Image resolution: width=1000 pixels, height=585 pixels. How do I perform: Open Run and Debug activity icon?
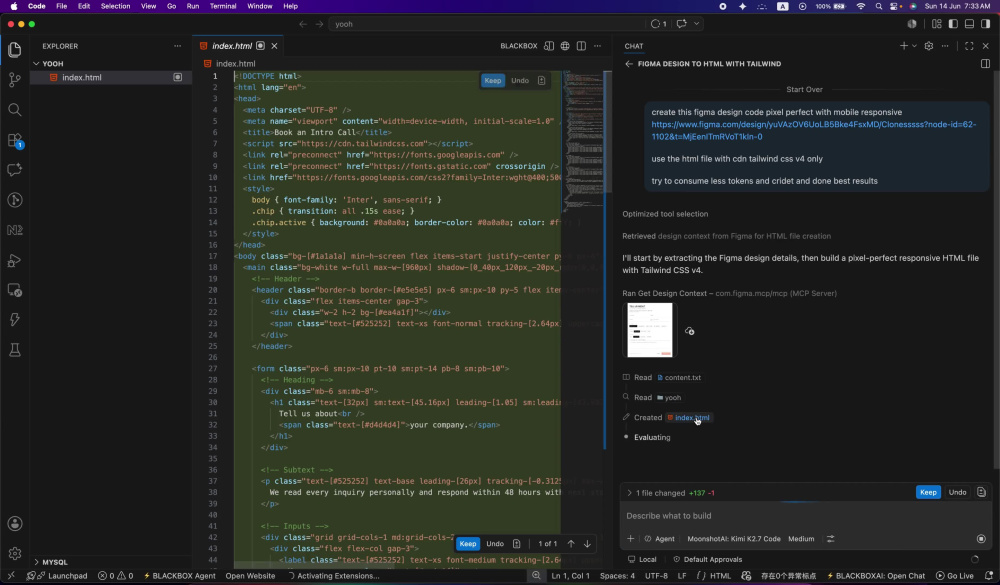[15, 260]
